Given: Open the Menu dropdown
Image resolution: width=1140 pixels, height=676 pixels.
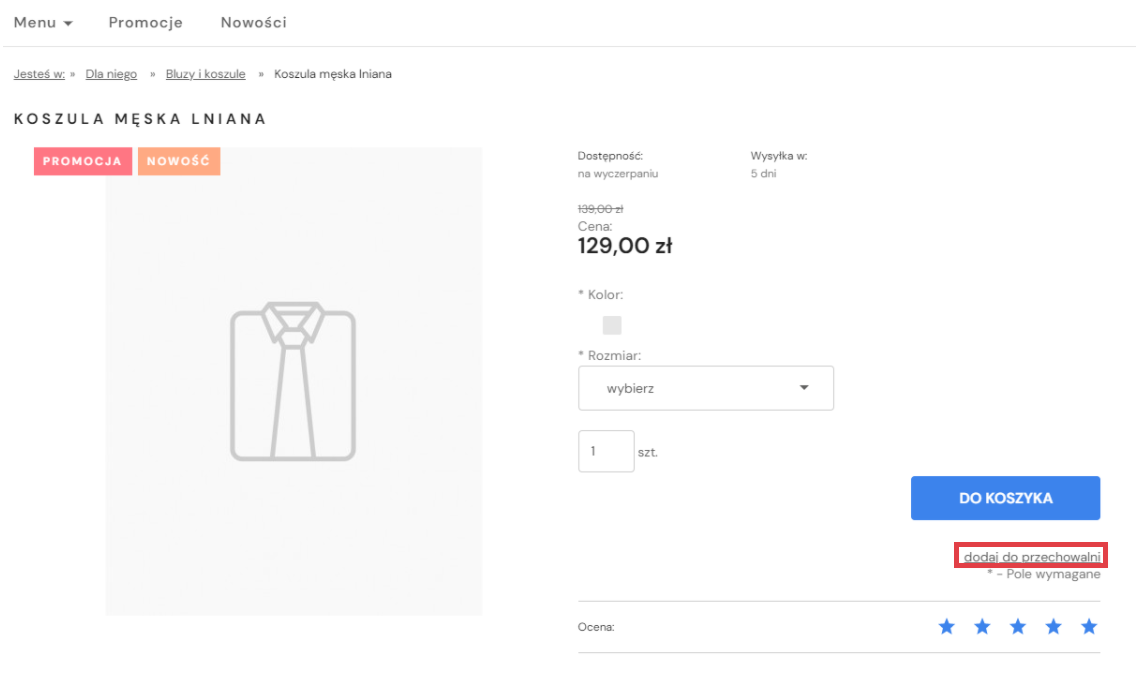Looking at the screenshot, I should tap(43, 22).
